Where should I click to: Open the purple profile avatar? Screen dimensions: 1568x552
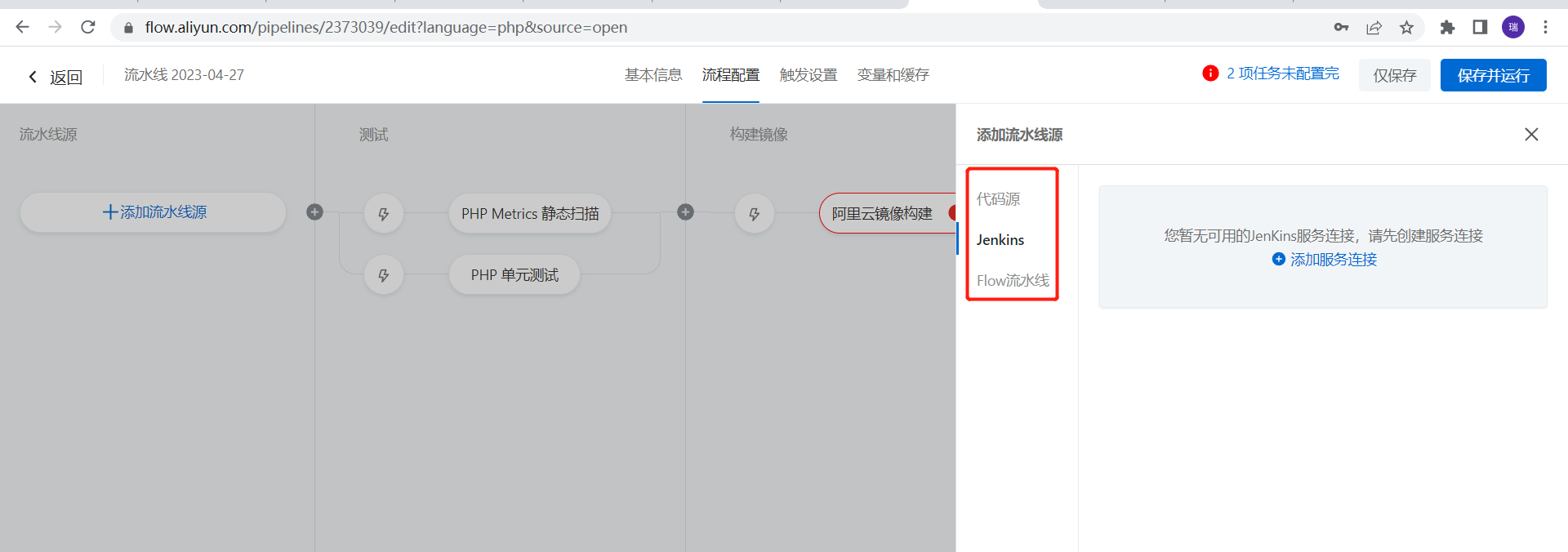click(x=1513, y=27)
